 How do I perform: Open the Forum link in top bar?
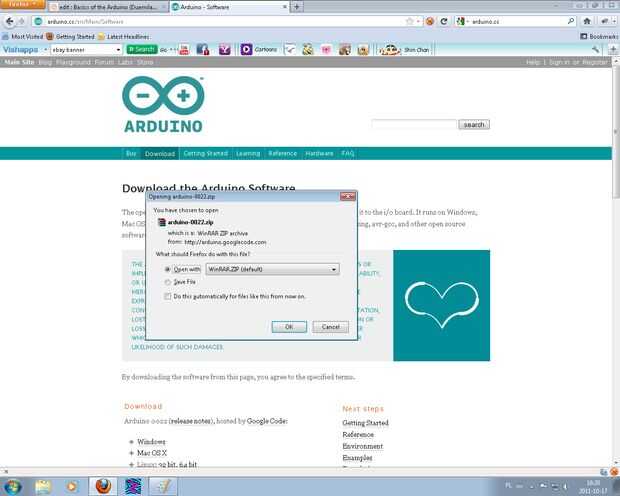[104, 62]
